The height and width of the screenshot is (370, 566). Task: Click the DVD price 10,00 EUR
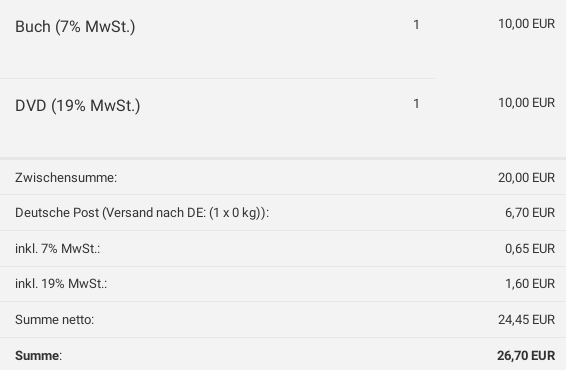527,103
